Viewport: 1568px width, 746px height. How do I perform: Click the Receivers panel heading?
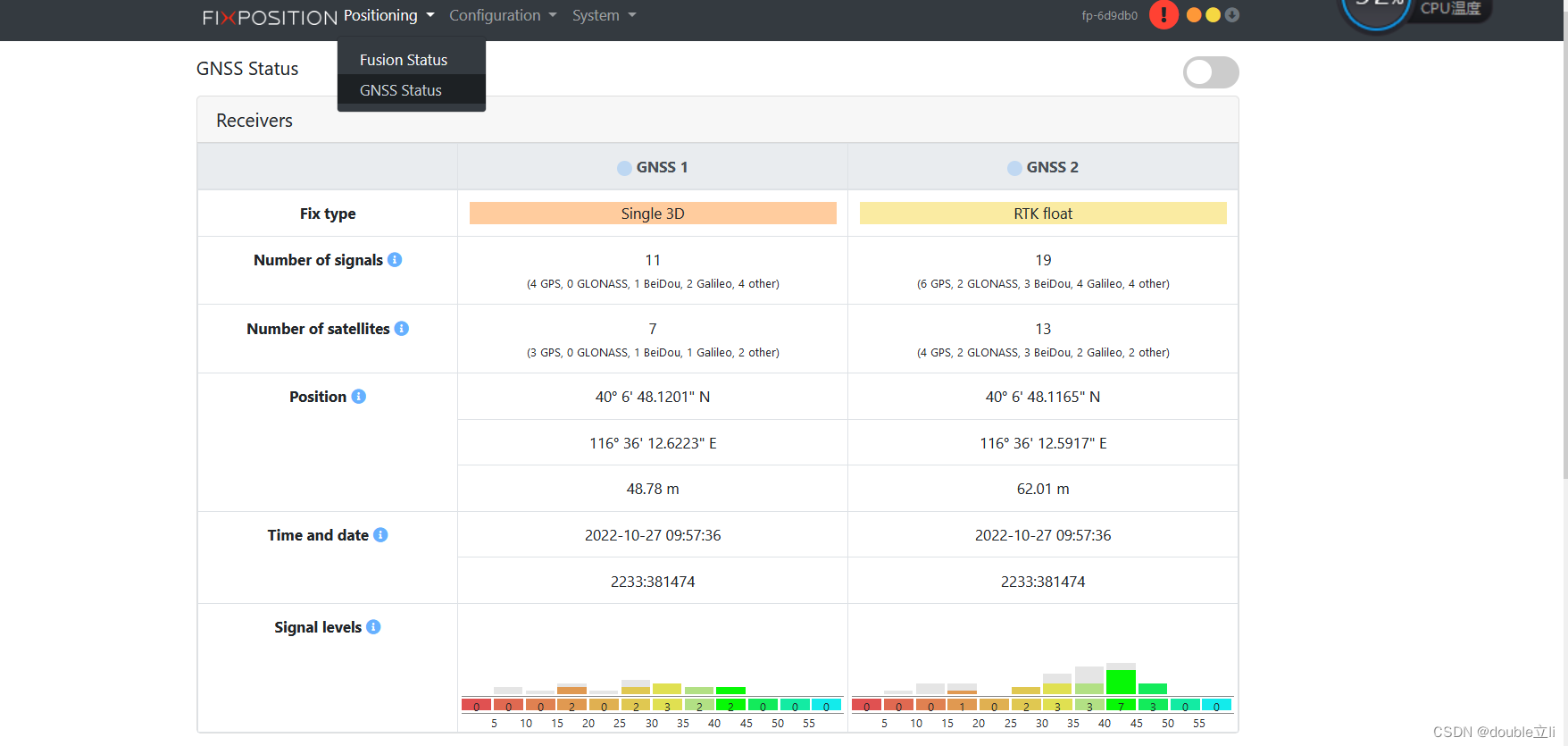point(254,121)
